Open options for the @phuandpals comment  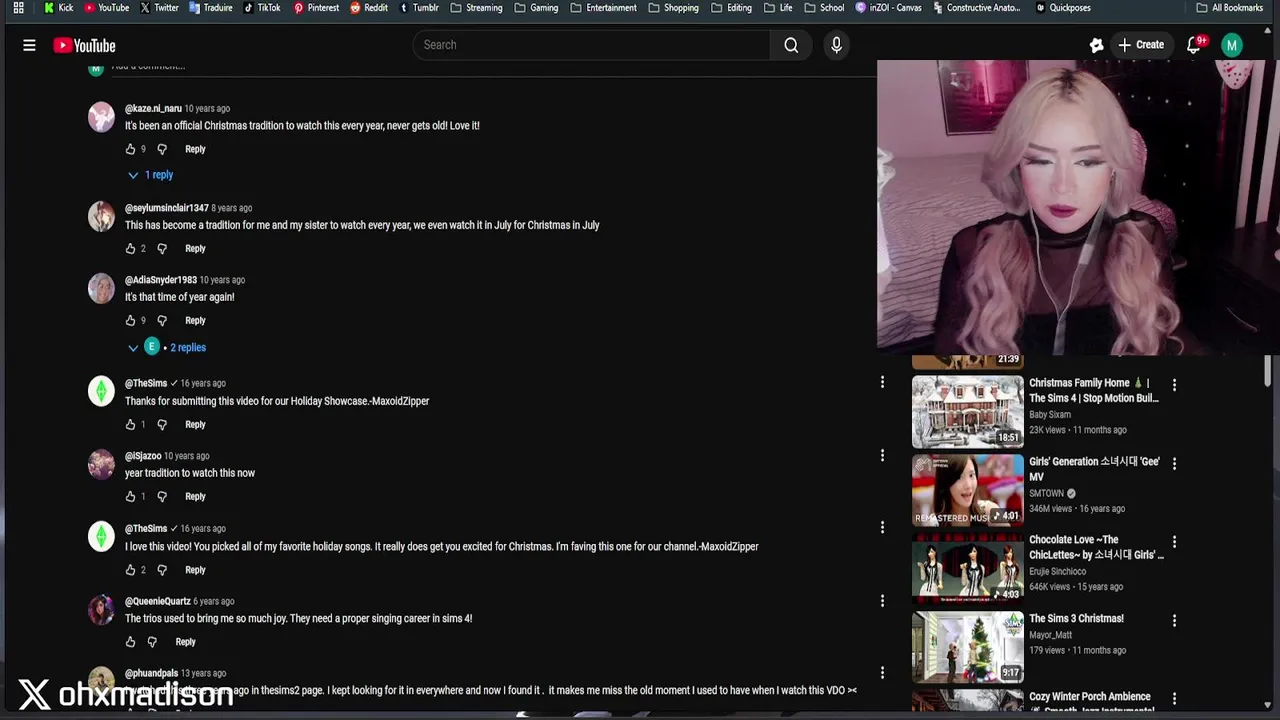coord(882,673)
